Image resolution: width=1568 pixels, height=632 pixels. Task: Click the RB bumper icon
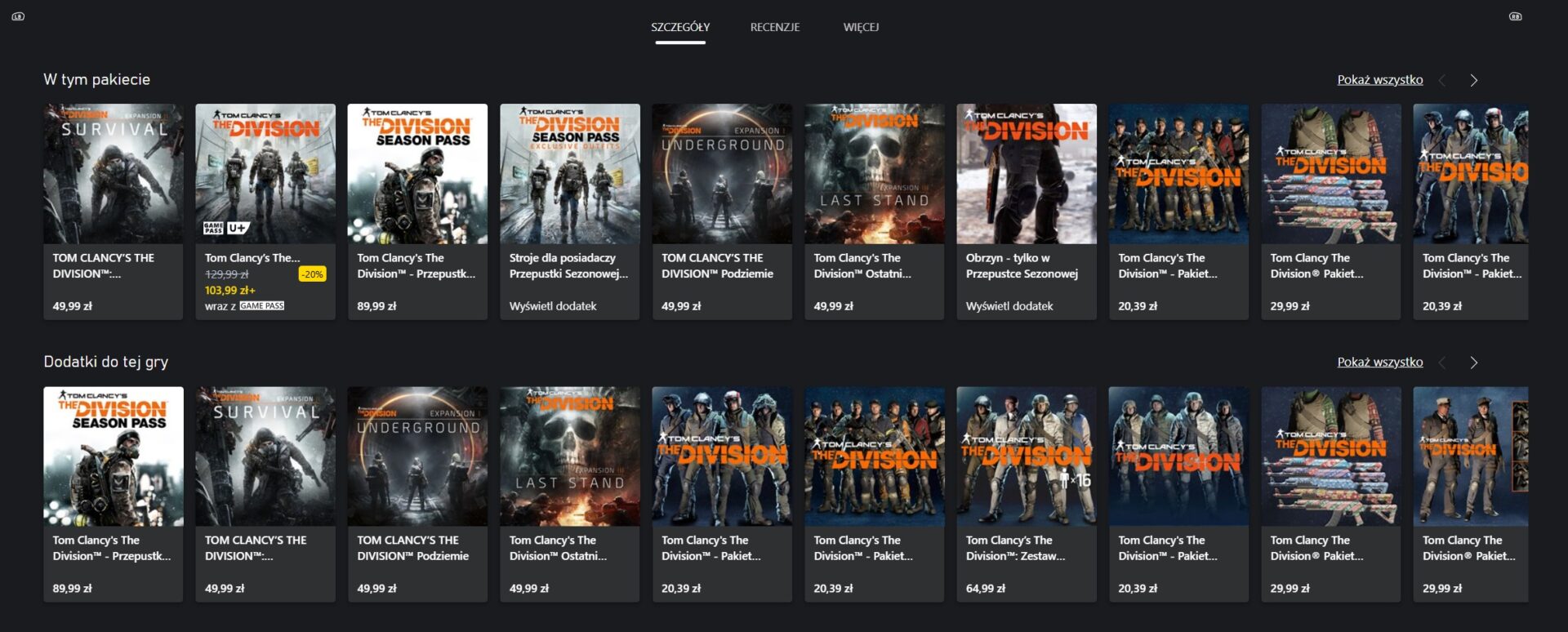pyautogui.click(x=1515, y=16)
